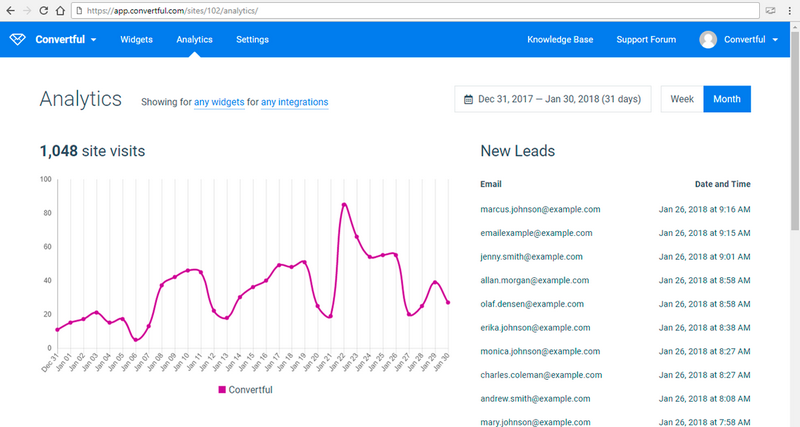Open the Settings menu
This screenshot has height=427, width=800.
pos(252,39)
